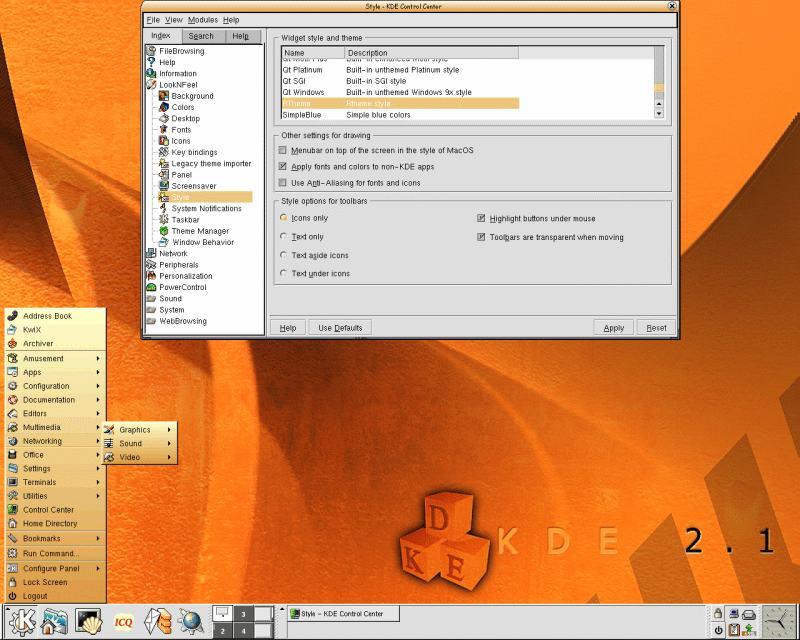The width and height of the screenshot is (800, 640).
Task: Open the Panel settings module
Action: tap(175, 175)
